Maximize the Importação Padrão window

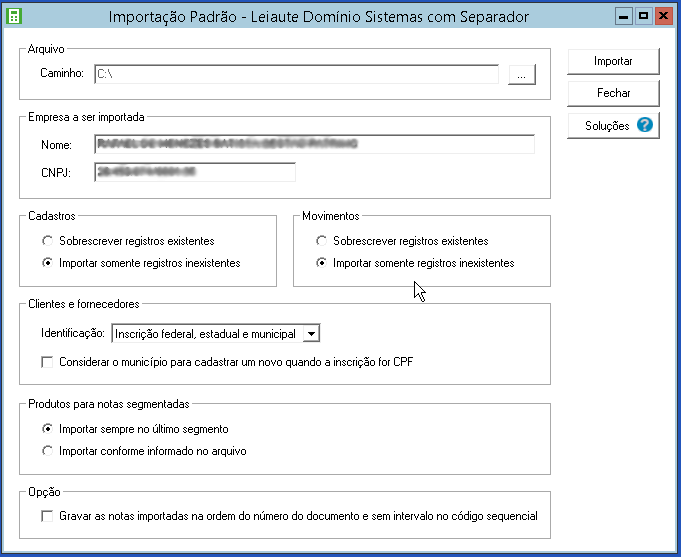click(x=643, y=16)
